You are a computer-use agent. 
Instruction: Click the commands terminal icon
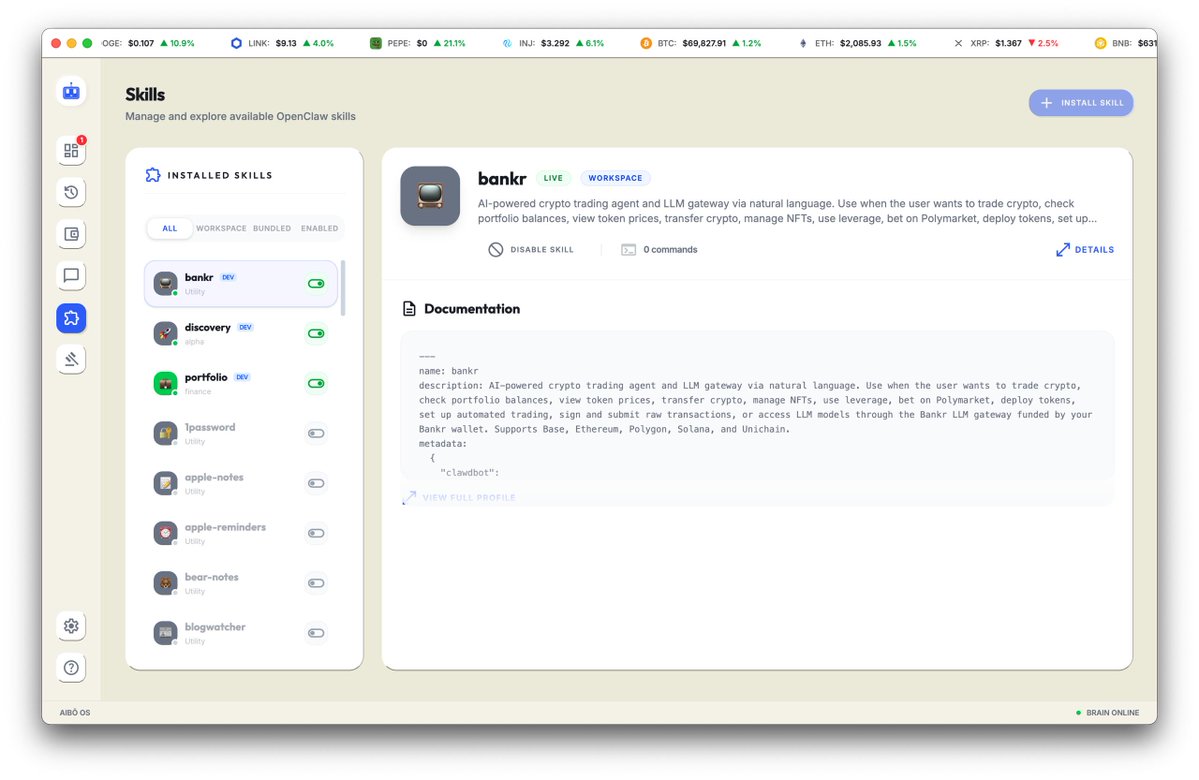(x=628, y=250)
